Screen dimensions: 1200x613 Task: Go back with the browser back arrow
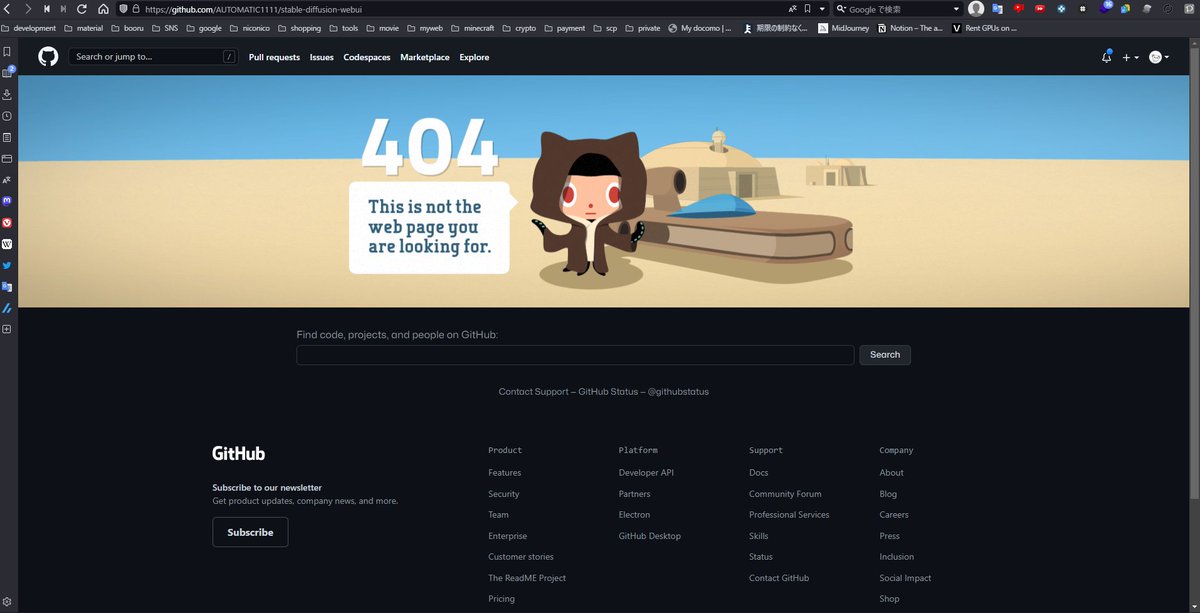tap(8, 9)
